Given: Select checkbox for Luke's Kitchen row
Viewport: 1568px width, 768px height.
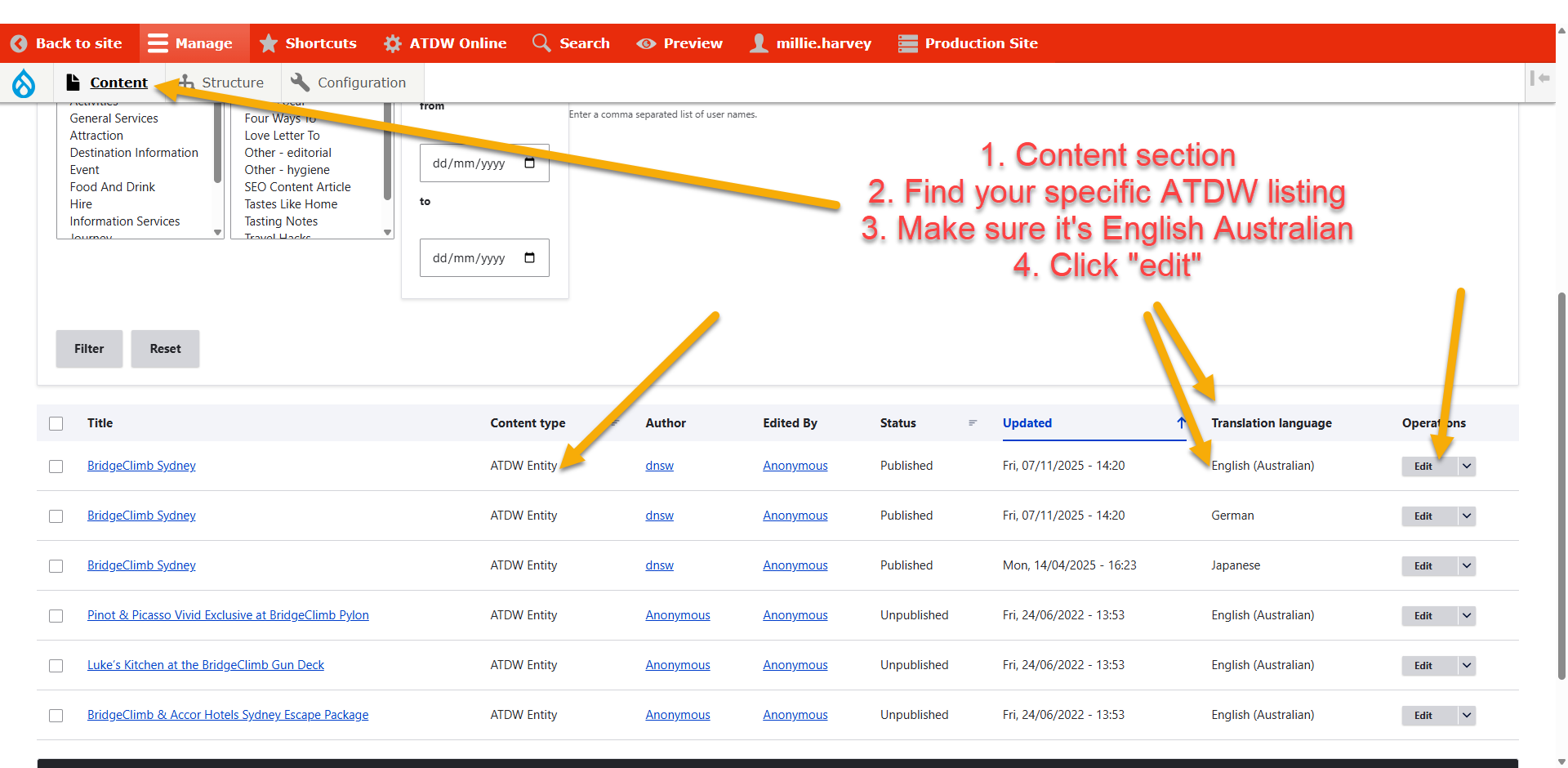Looking at the screenshot, I should [56, 666].
